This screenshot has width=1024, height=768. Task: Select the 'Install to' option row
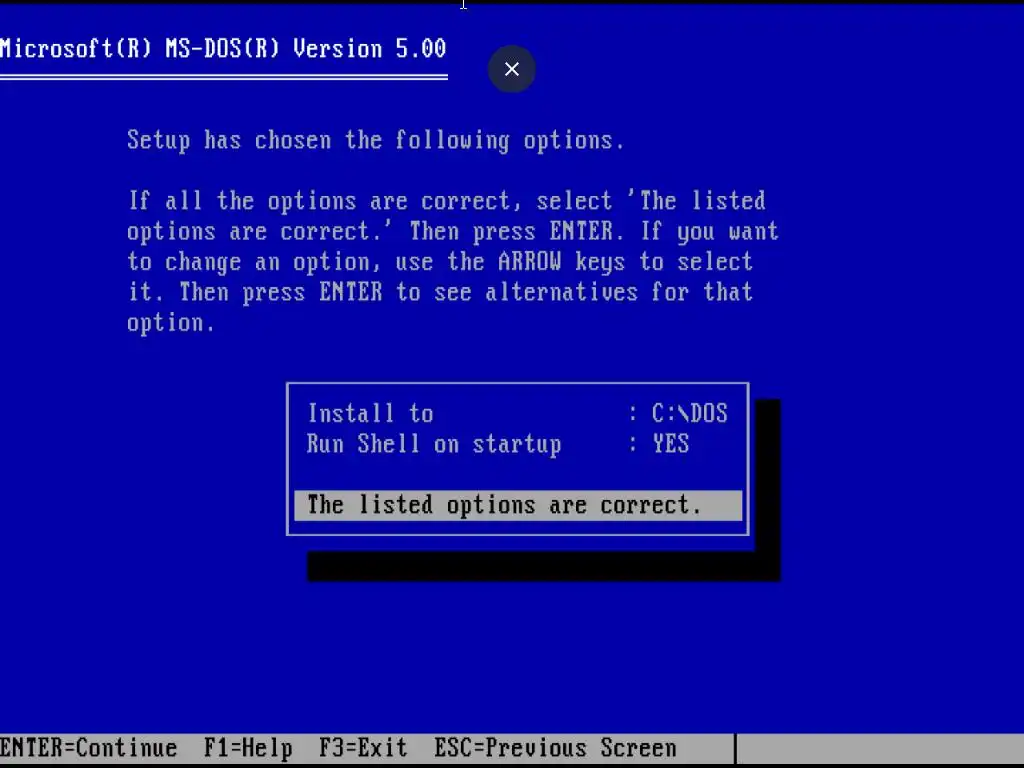point(518,413)
